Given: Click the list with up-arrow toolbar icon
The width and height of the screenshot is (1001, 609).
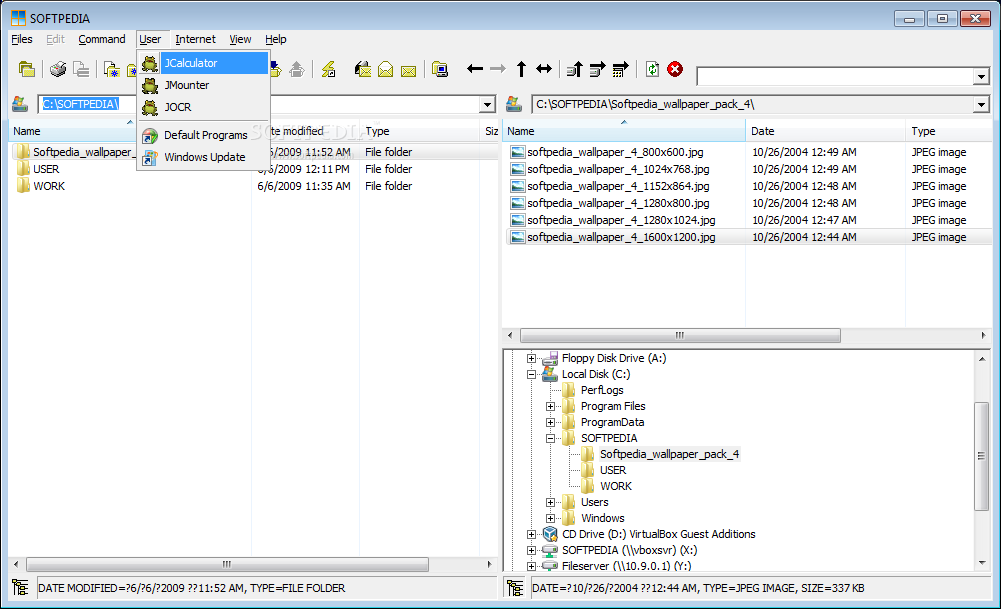Looking at the screenshot, I should click(x=575, y=69).
